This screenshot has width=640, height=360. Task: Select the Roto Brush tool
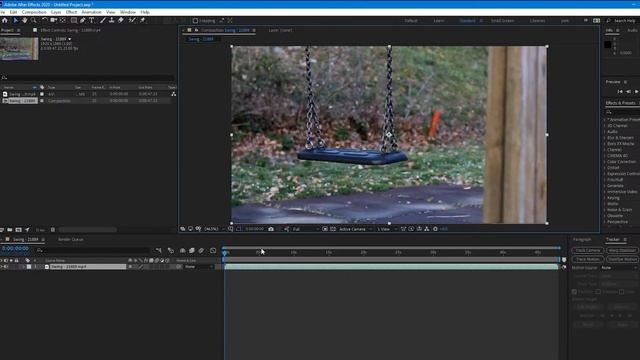point(132,20)
